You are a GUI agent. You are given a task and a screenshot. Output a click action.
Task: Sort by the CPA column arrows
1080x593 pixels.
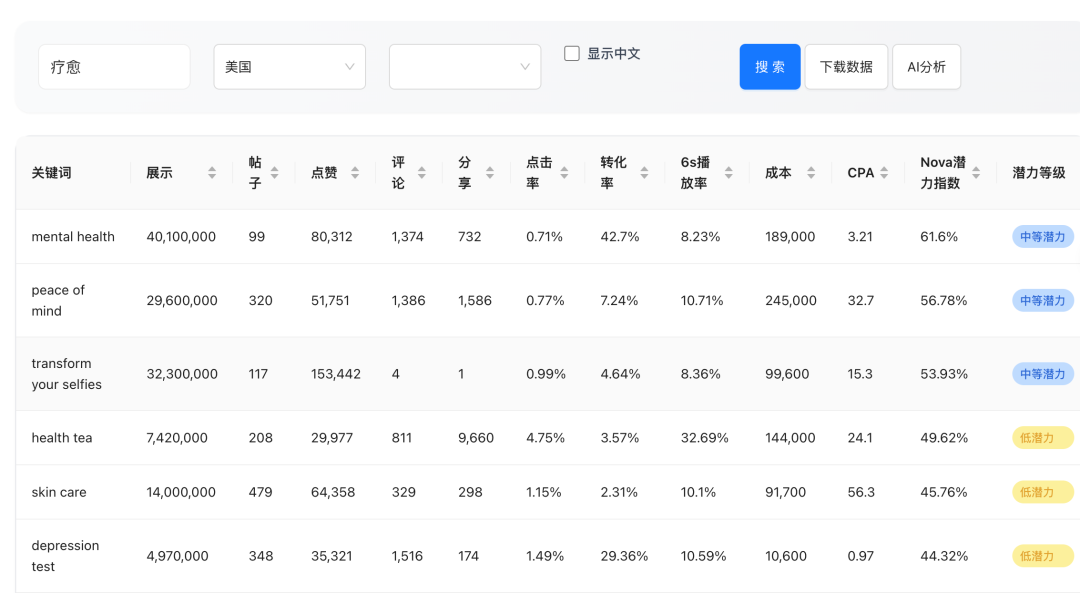884,173
